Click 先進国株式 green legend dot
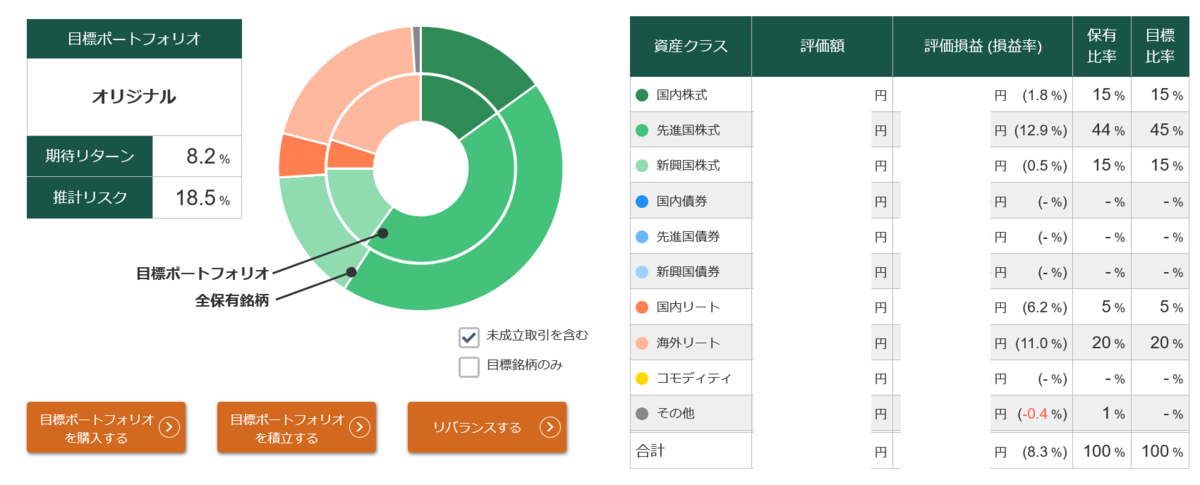This screenshot has width=1200, height=485. (642, 130)
